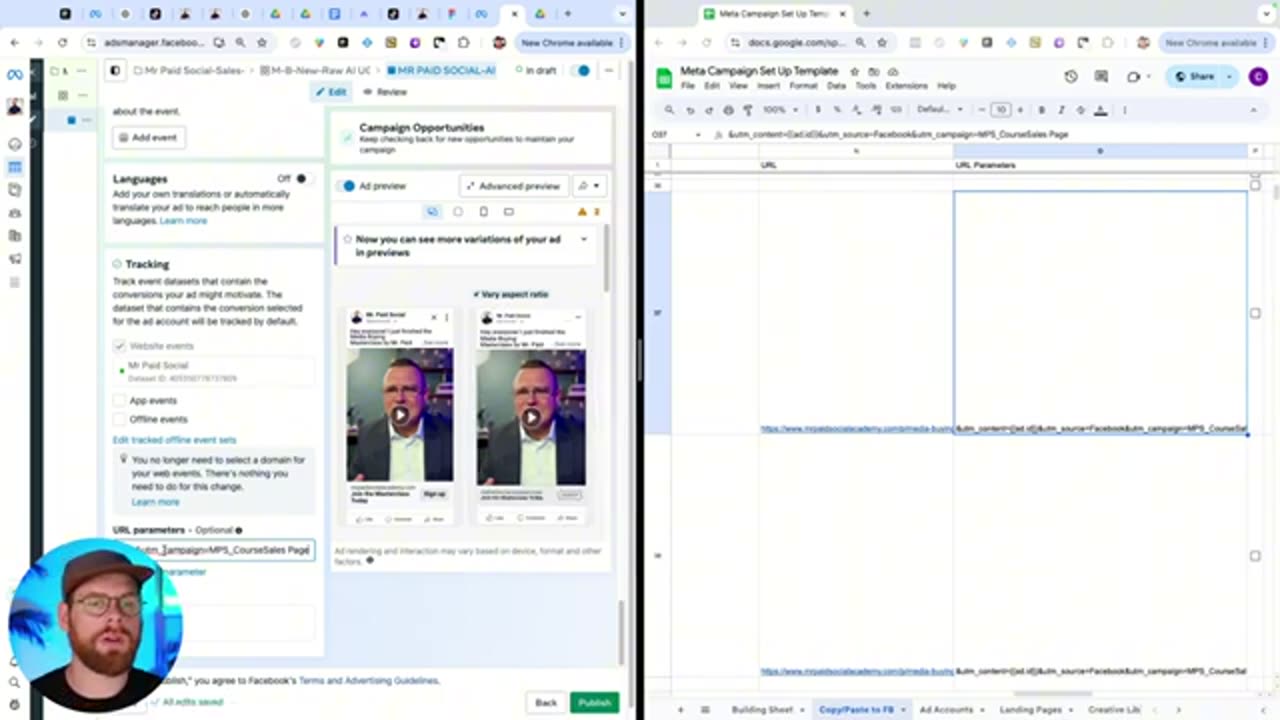
Task: Open the purple C account avatar in Sheets
Action: (x=1258, y=77)
